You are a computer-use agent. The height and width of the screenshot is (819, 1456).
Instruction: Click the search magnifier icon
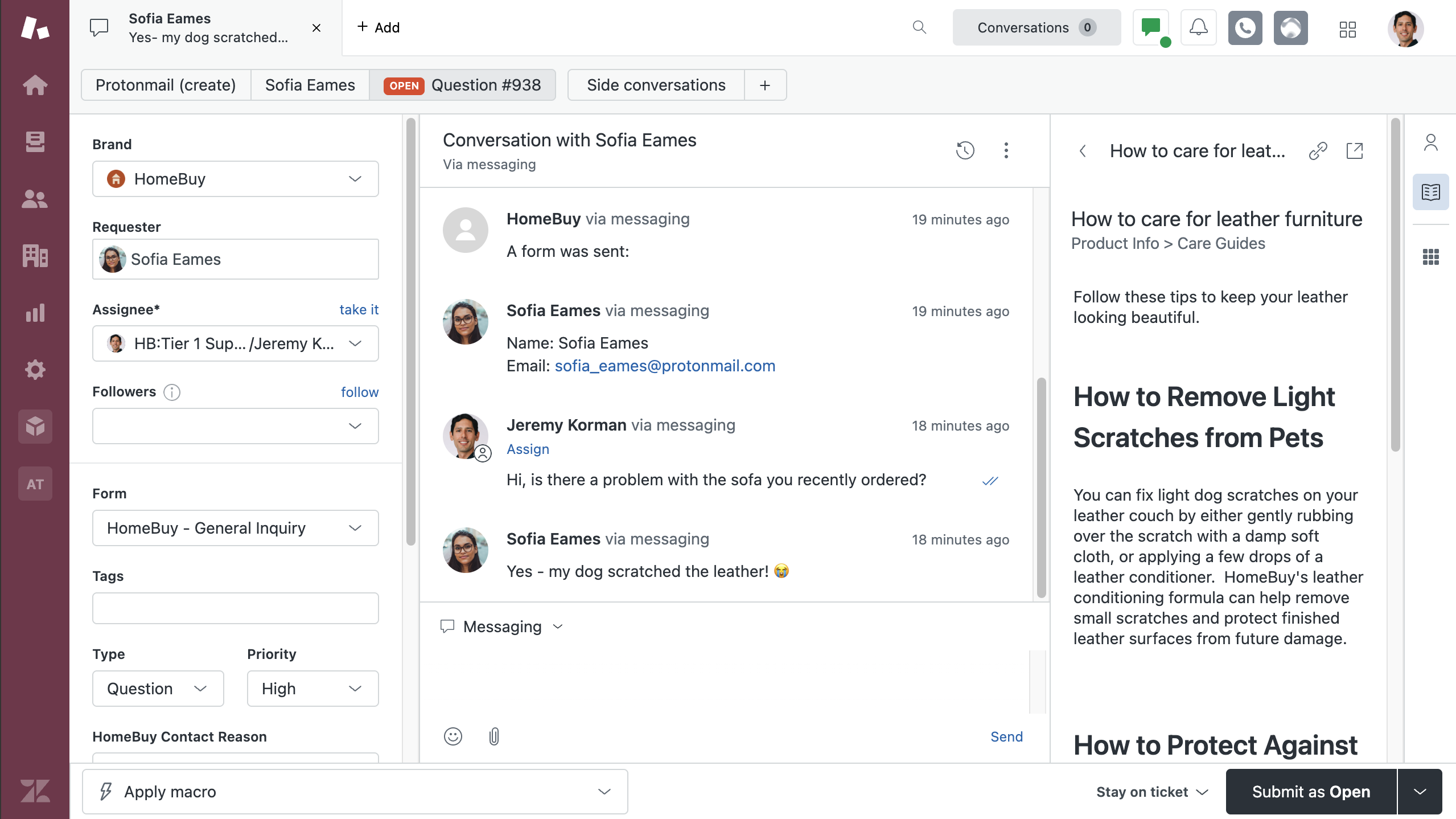pyautogui.click(x=919, y=27)
